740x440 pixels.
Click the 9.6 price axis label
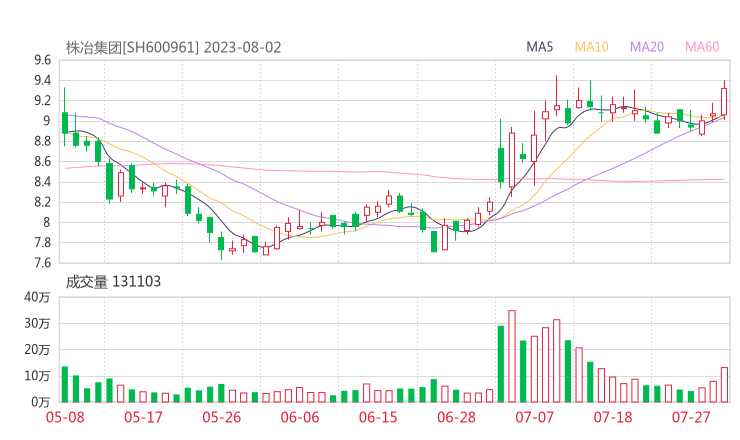[x=42, y=60]
